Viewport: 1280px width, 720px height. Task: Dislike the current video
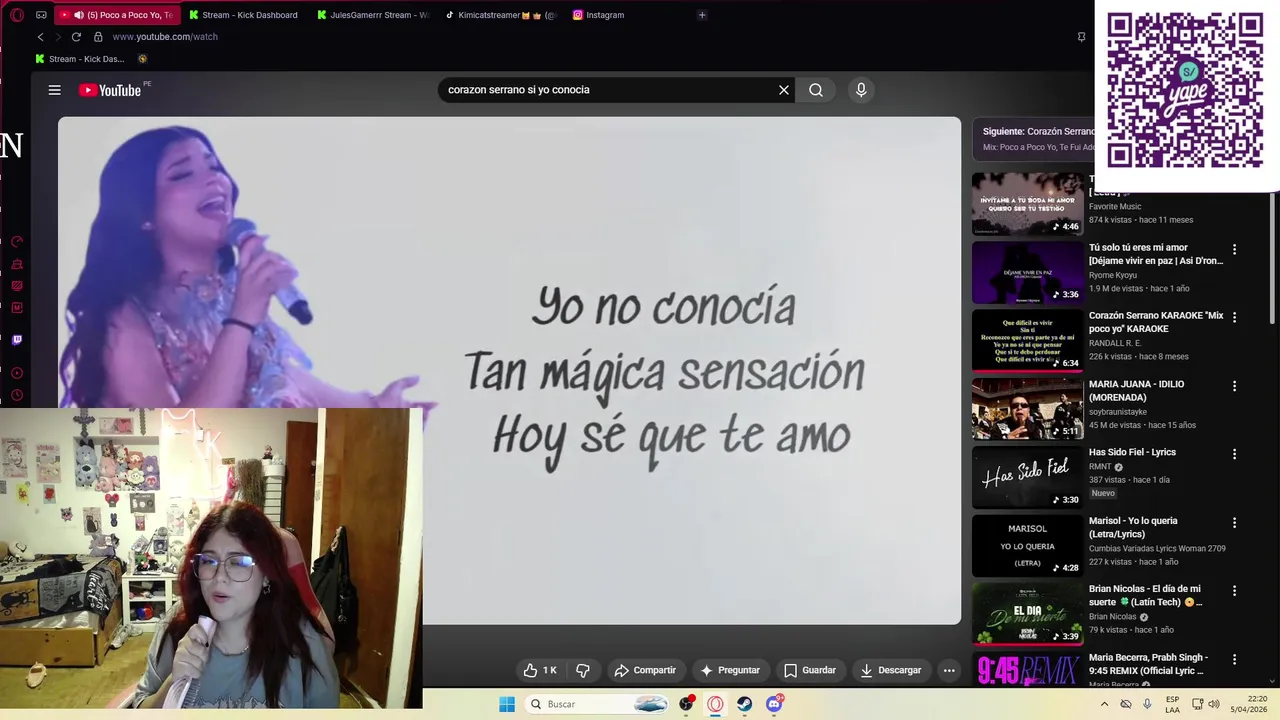tap(583, 670)
